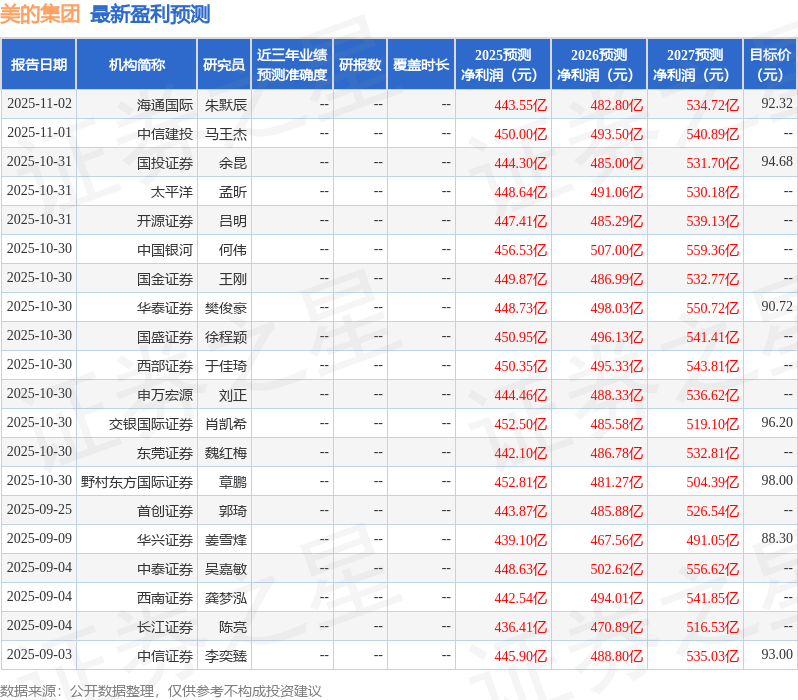Image resolution: width=798 pixels, height=700 pixels.
Task: Click analyst name 马王杰
Action: (x=226, y=134)
